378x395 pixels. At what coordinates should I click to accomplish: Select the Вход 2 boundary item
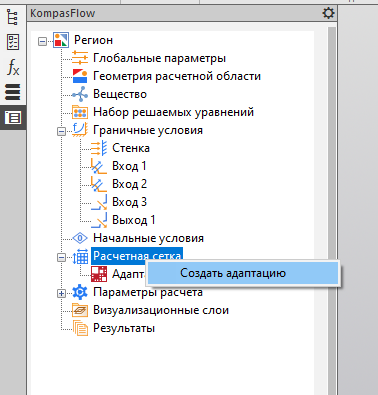coord(129,184)
